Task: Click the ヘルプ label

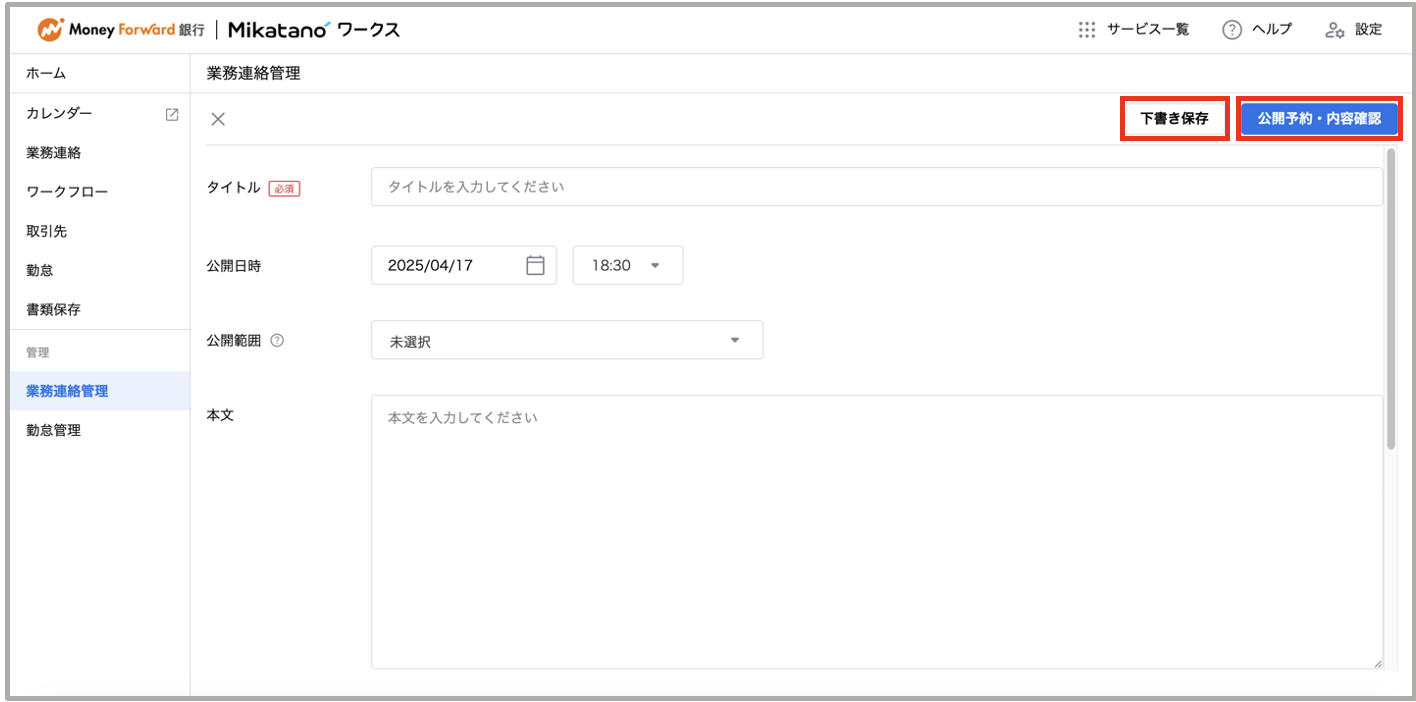Action: coord(1272,30)
